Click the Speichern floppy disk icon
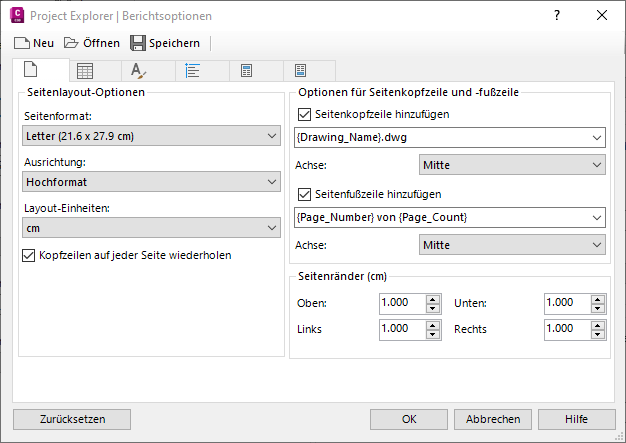Viewport: 626px width, 443px height. [138, 43]
